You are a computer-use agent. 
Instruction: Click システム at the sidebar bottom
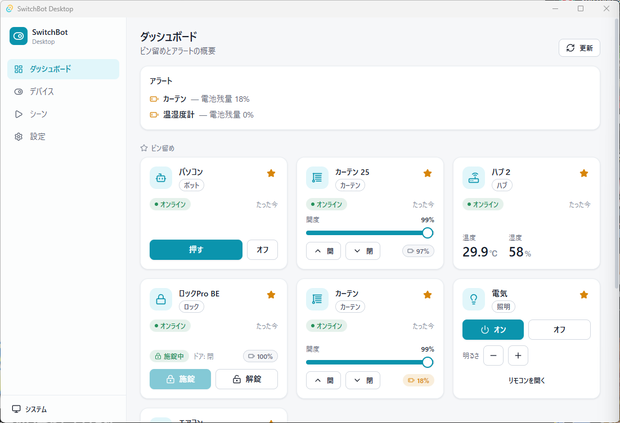point(29,409)
